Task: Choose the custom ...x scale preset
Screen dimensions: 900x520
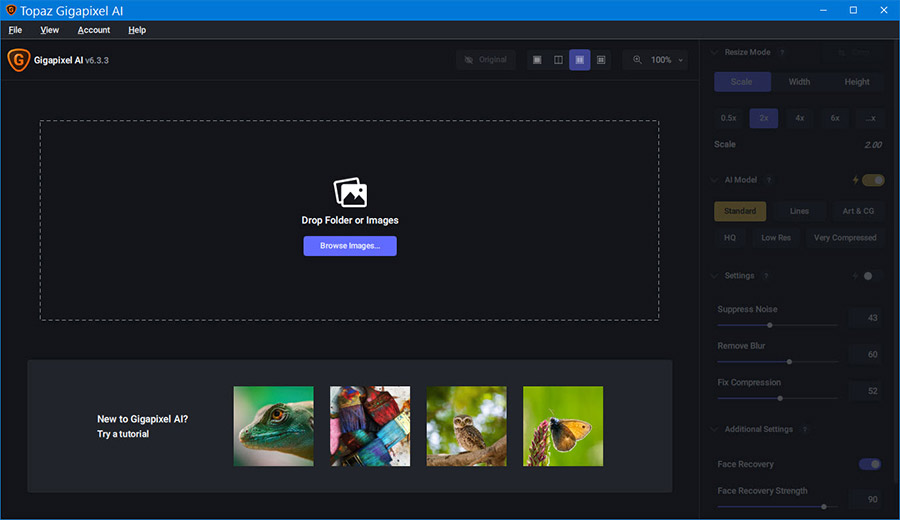Action: click(x=871, y=118)
